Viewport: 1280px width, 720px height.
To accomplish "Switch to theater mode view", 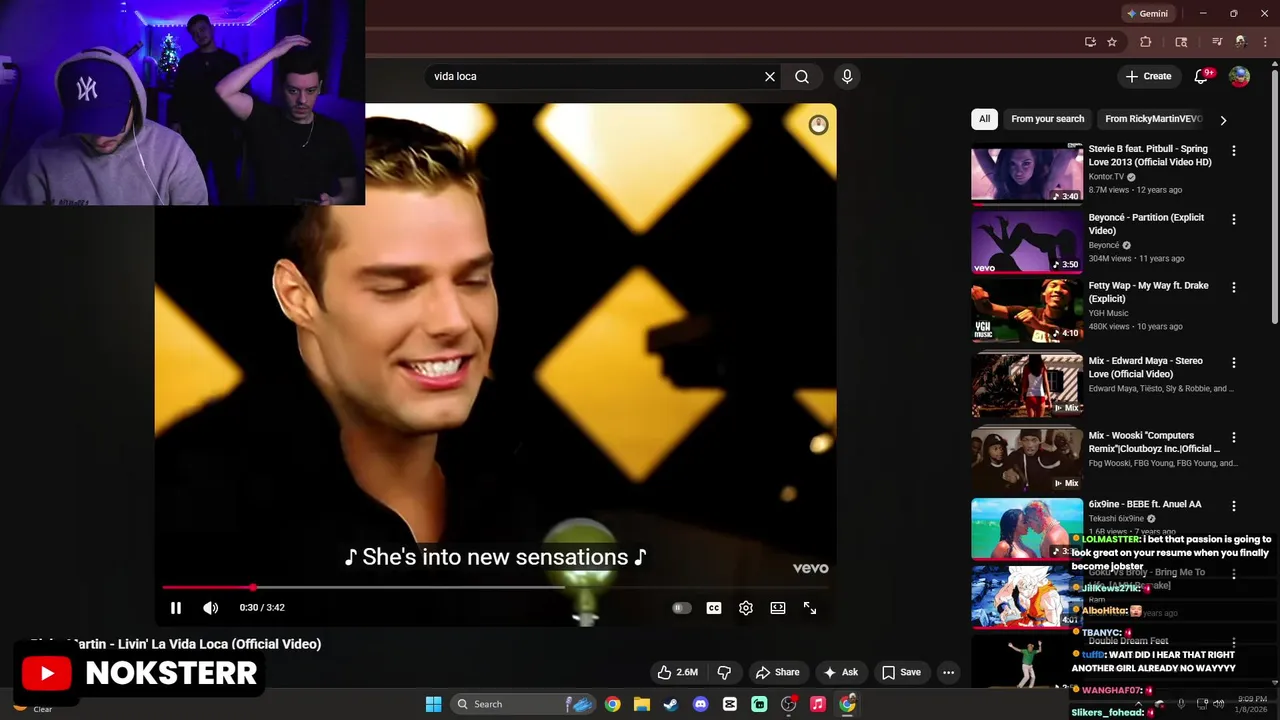I will coord(778,608).
